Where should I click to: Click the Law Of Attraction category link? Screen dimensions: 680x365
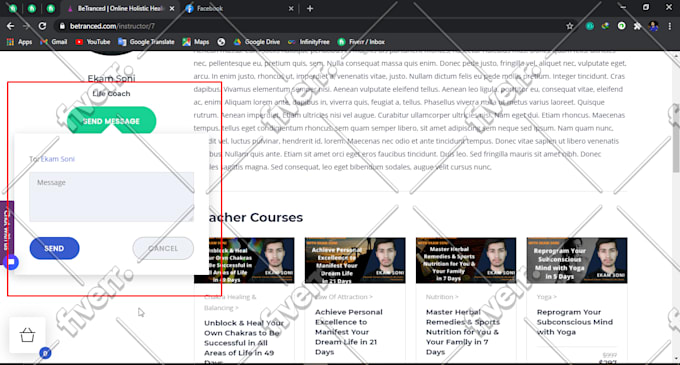coord(343,297)
